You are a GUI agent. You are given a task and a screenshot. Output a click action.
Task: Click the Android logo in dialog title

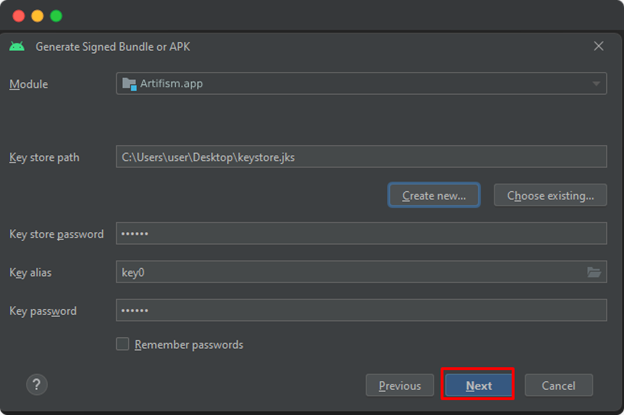coord(17,46)
